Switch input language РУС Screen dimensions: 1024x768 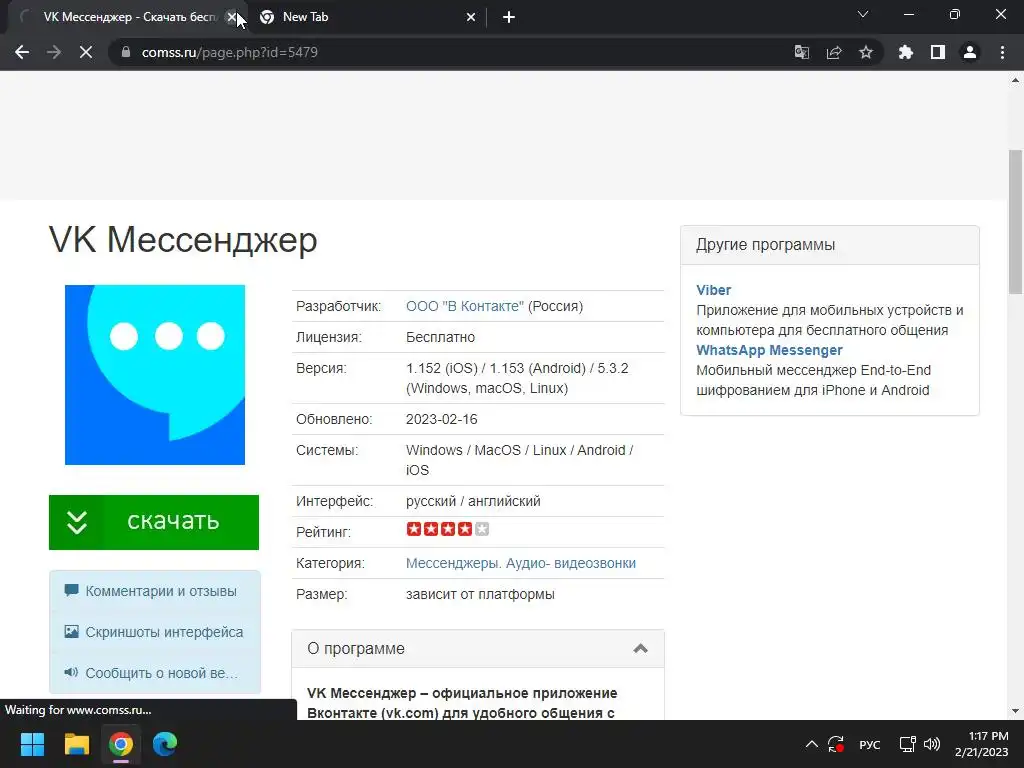click(x=869, y=744)
